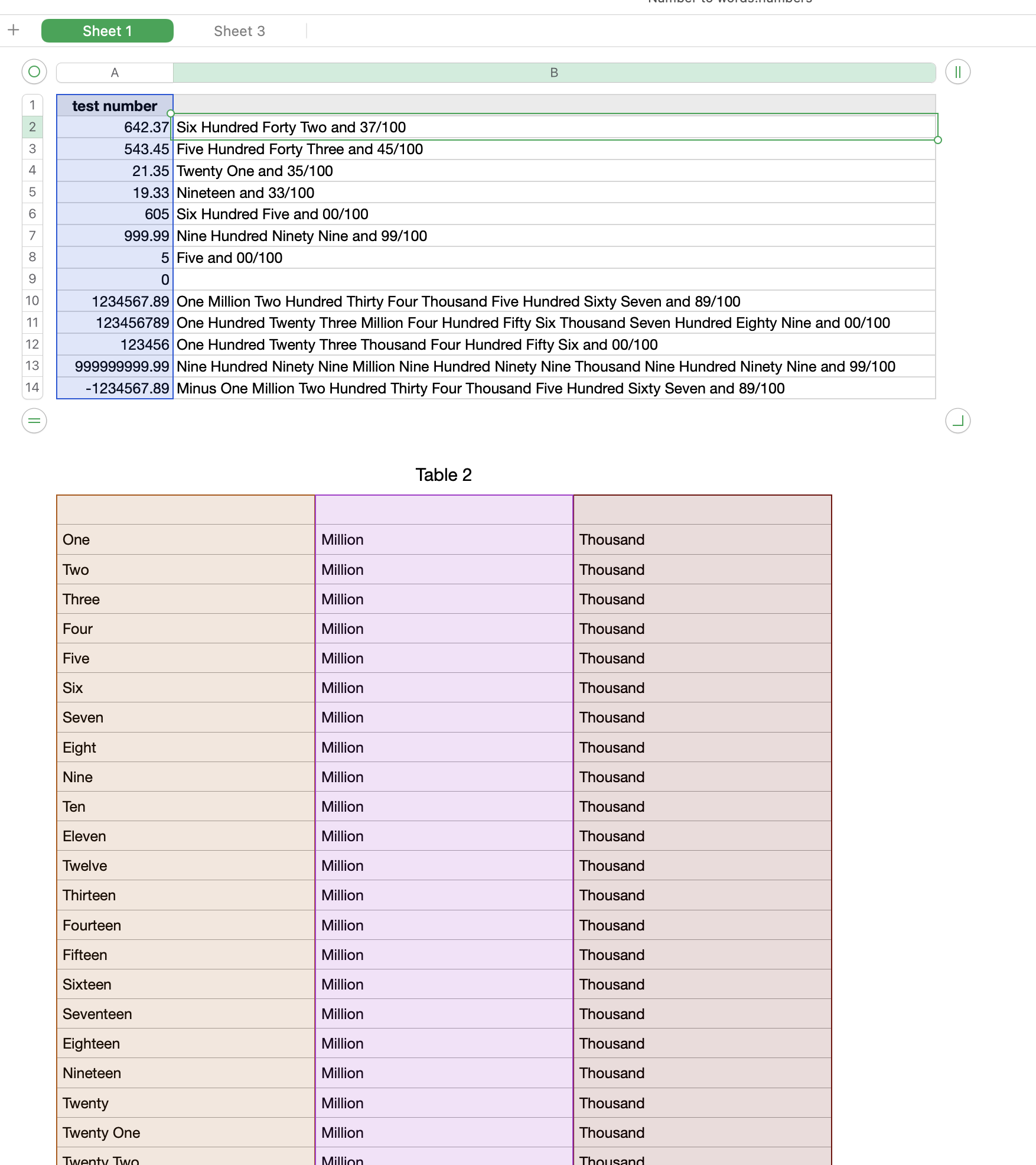Screen dimensions: 1036x1165
Task: Click the table resize handle at bottom-right corner
Action: 959,421
